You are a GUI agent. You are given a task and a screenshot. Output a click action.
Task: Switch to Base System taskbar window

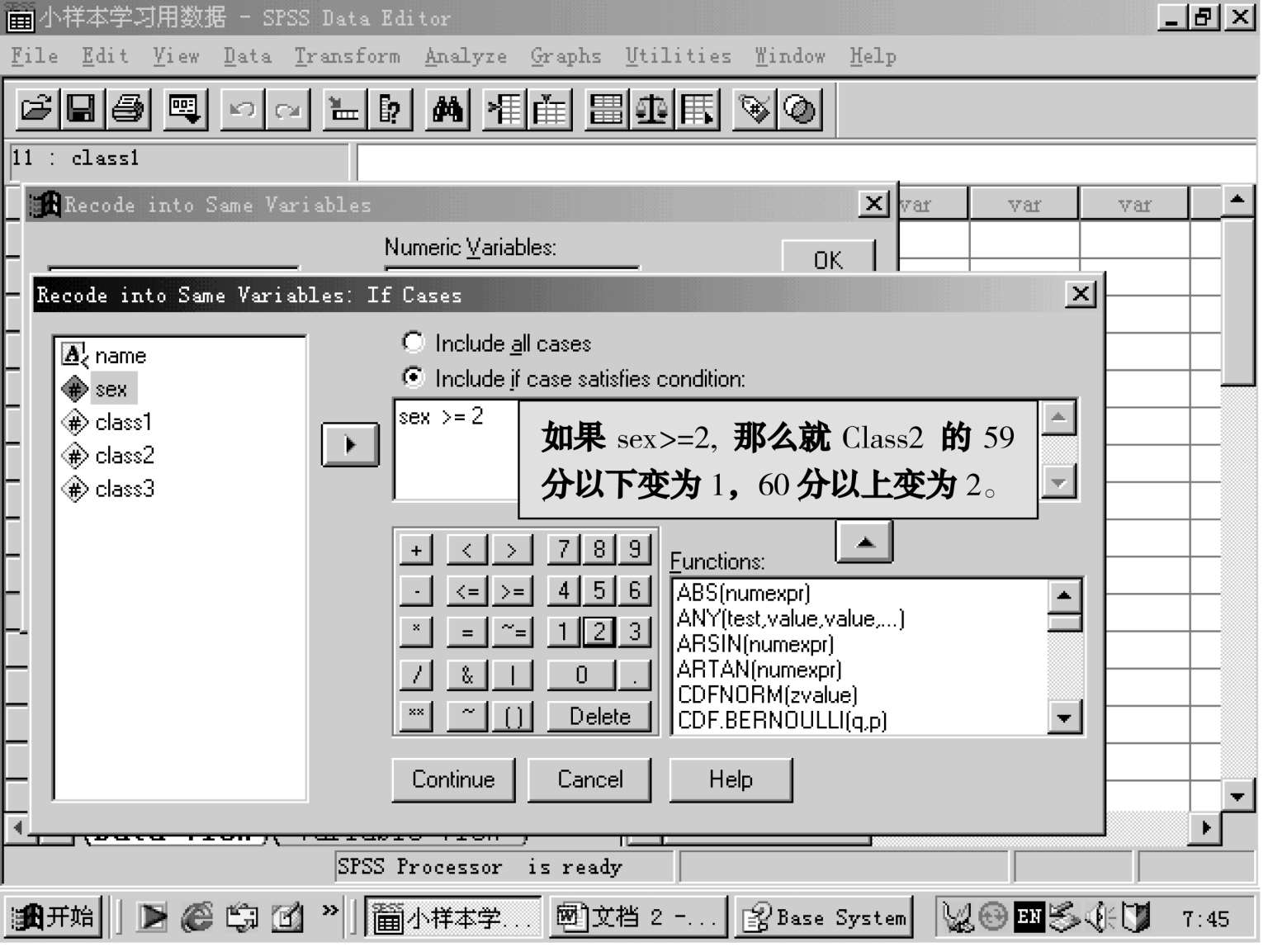click(824, 917)
